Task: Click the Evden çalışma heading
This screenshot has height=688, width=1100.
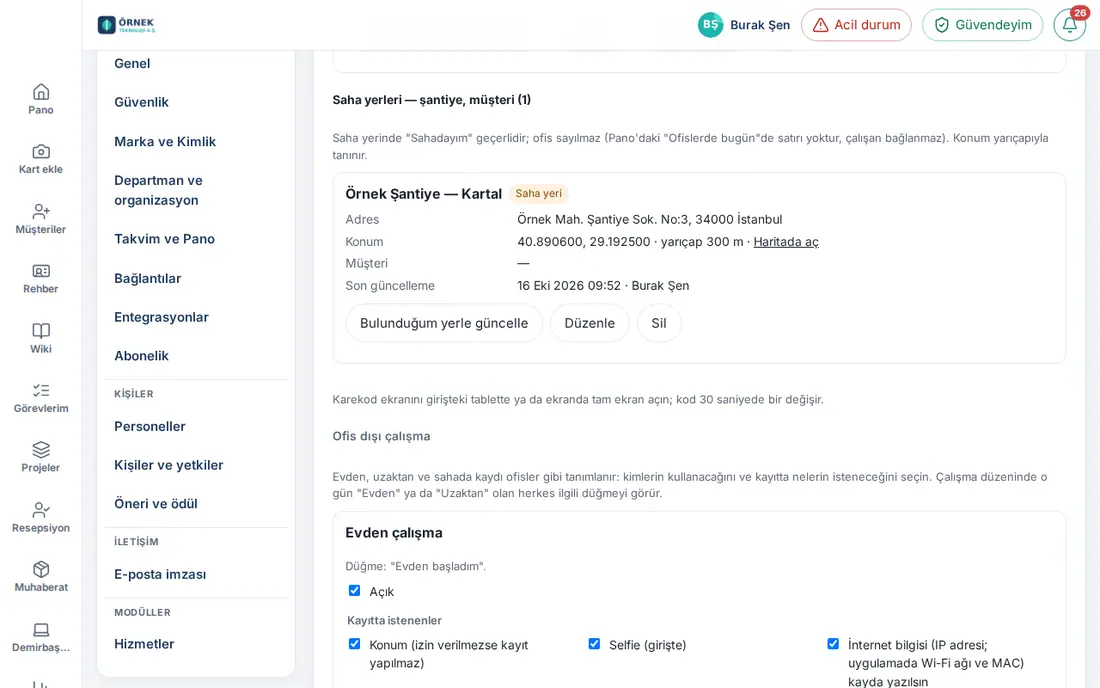Action: coord(394,533)
